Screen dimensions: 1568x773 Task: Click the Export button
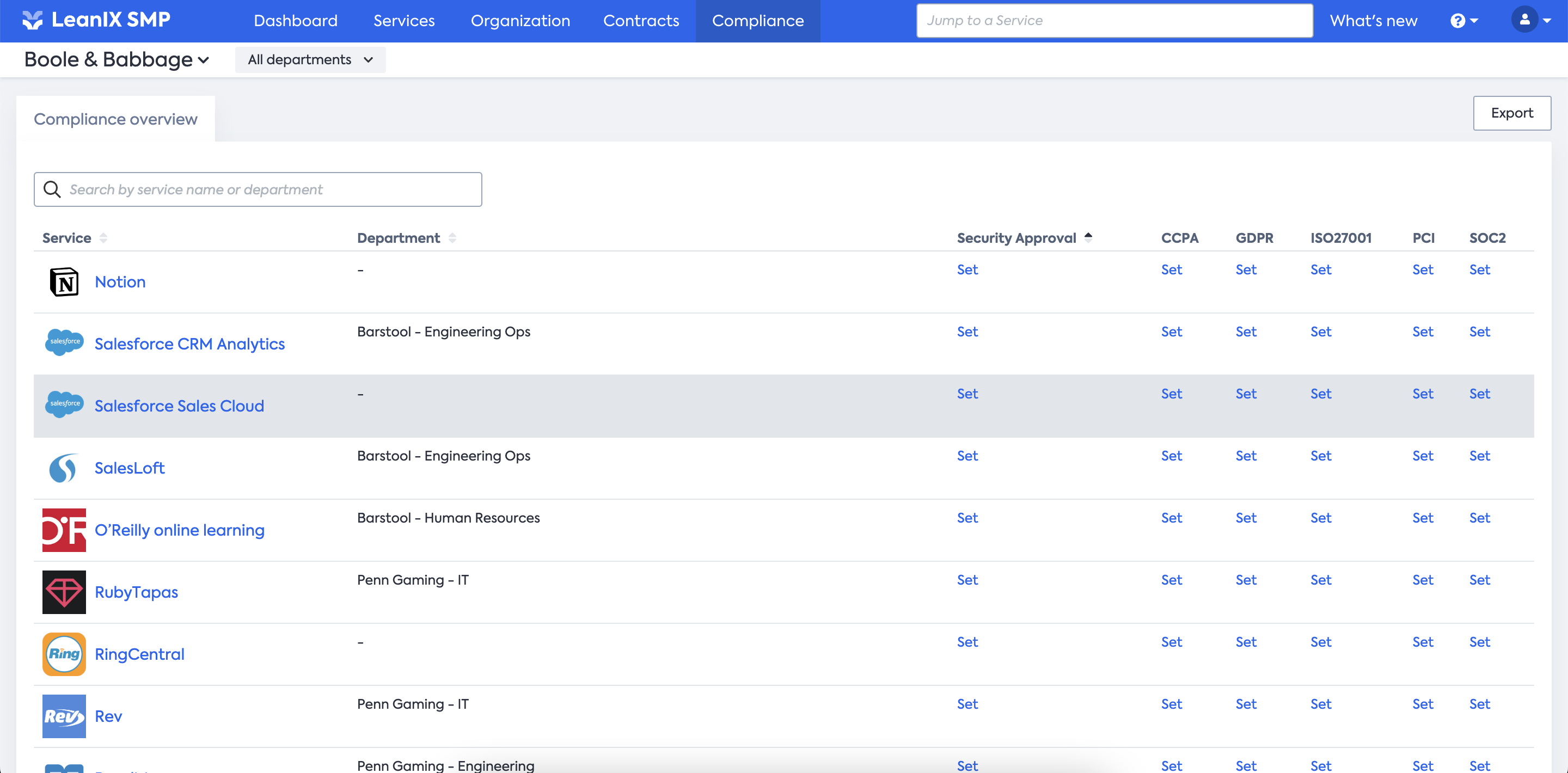(1511, 113)
